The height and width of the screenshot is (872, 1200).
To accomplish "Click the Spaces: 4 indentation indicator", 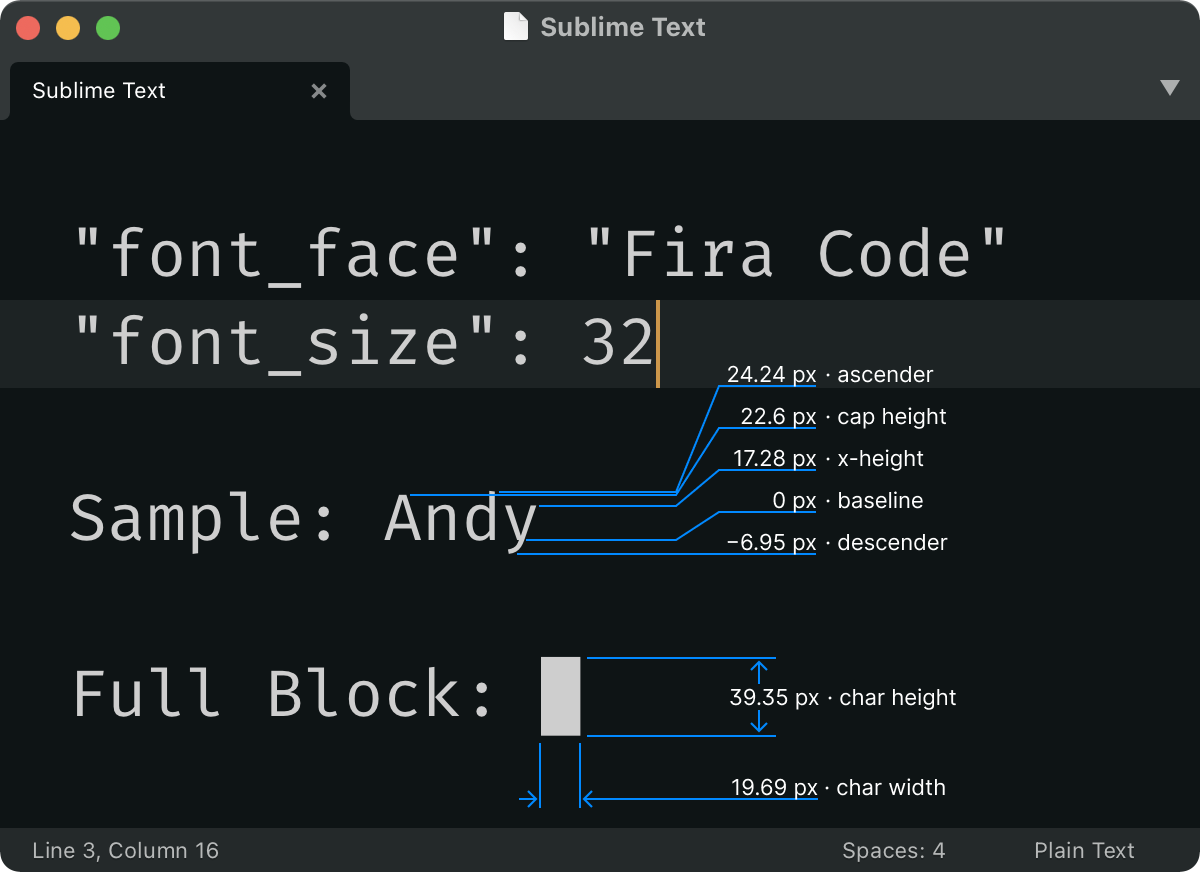I will pyautogui.click(x=893, y=850).
